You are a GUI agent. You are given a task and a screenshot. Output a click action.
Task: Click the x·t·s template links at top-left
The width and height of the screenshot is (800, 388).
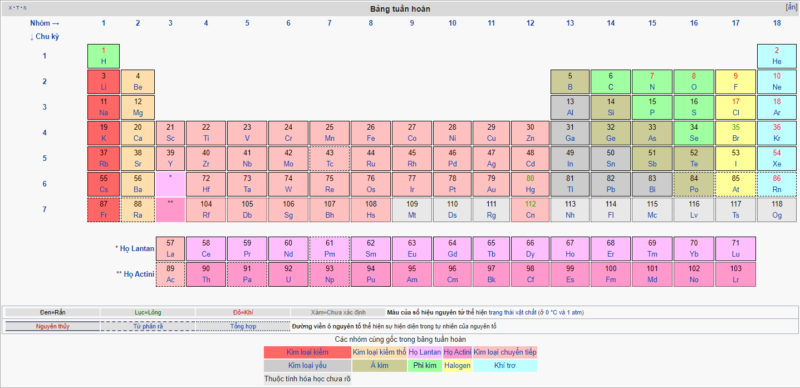pos(17,8)
